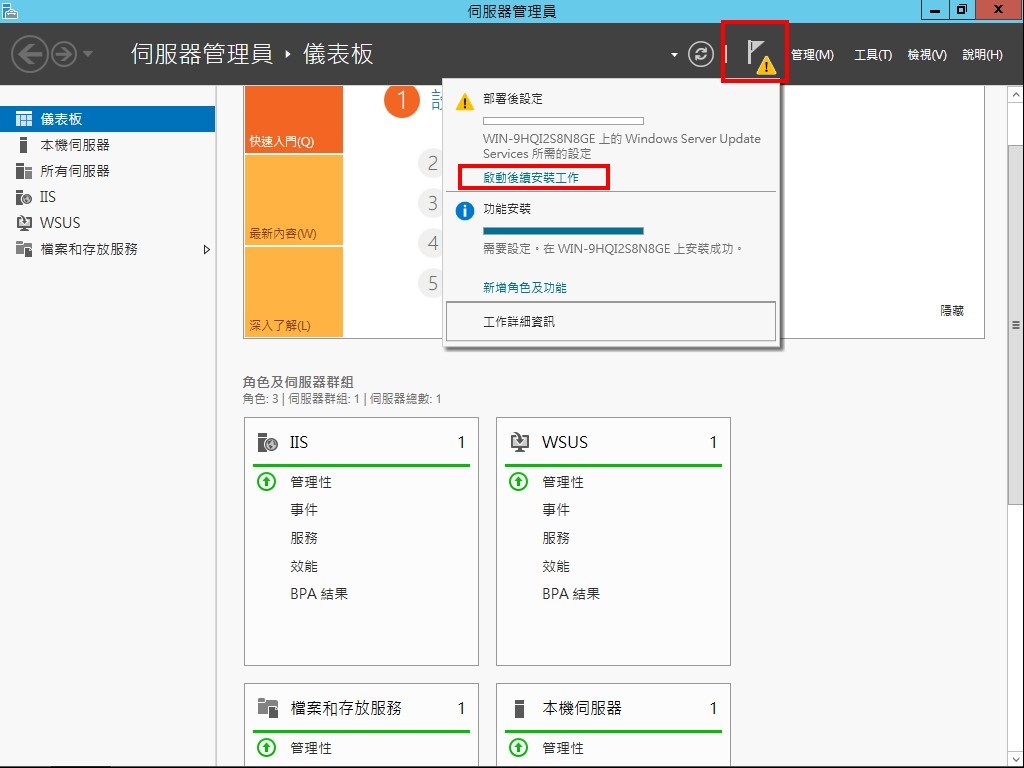
Task: Go back with the left arrow button
Action: pos(29,54)
